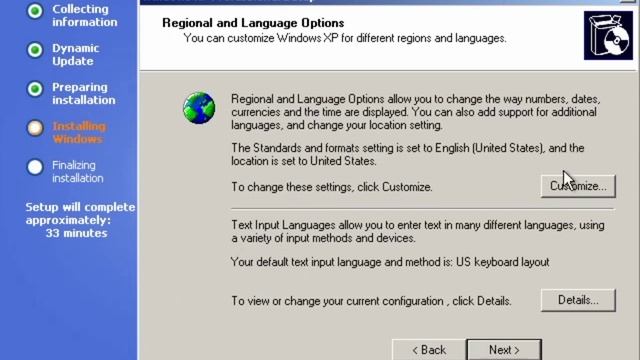Click the Customize... button
The height and width of the screenshot is (360, 640).
coord(578,186)
